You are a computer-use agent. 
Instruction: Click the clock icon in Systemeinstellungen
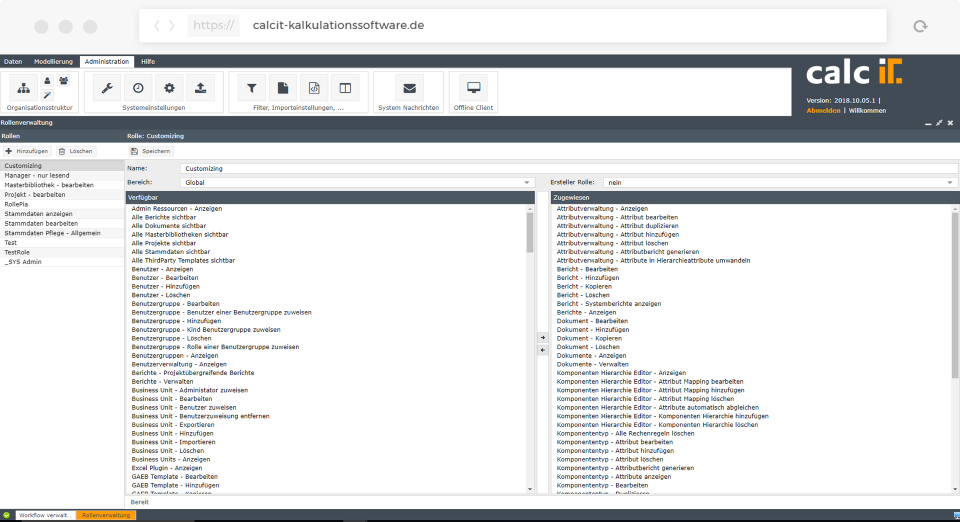tap(138, 88)
